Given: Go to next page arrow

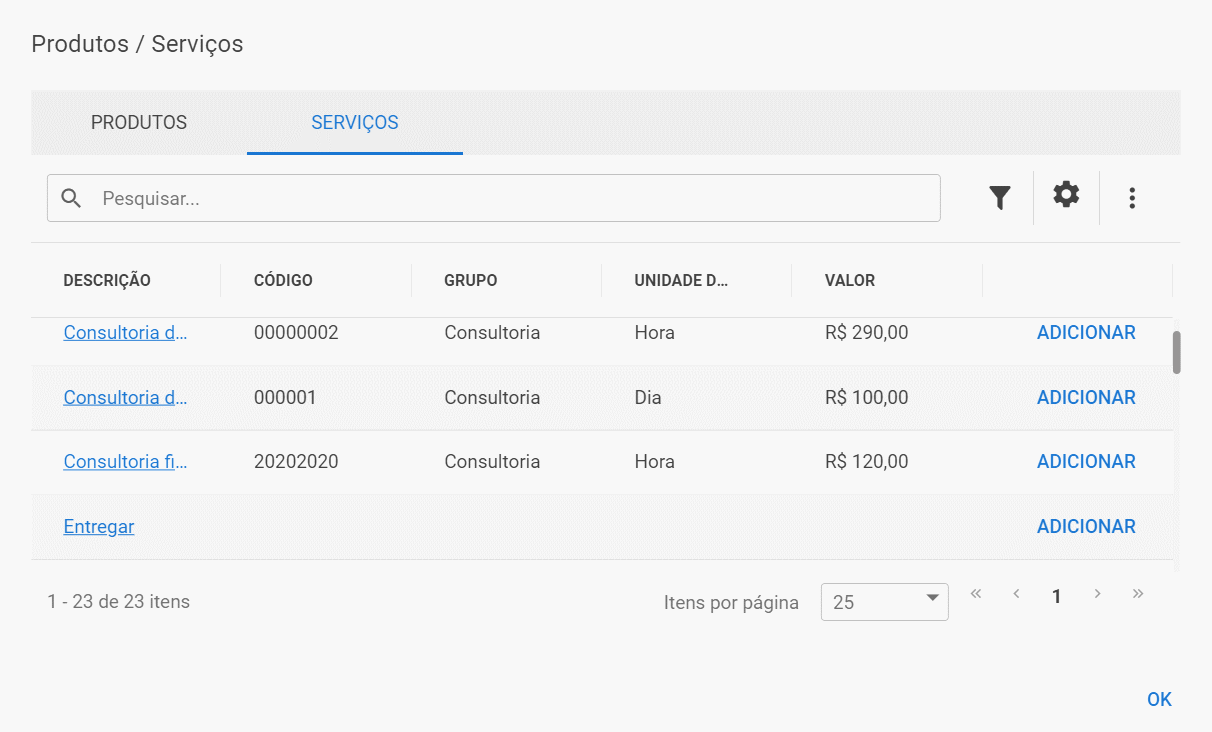Looking at the screenshot, I should [x=1097, y=594].
